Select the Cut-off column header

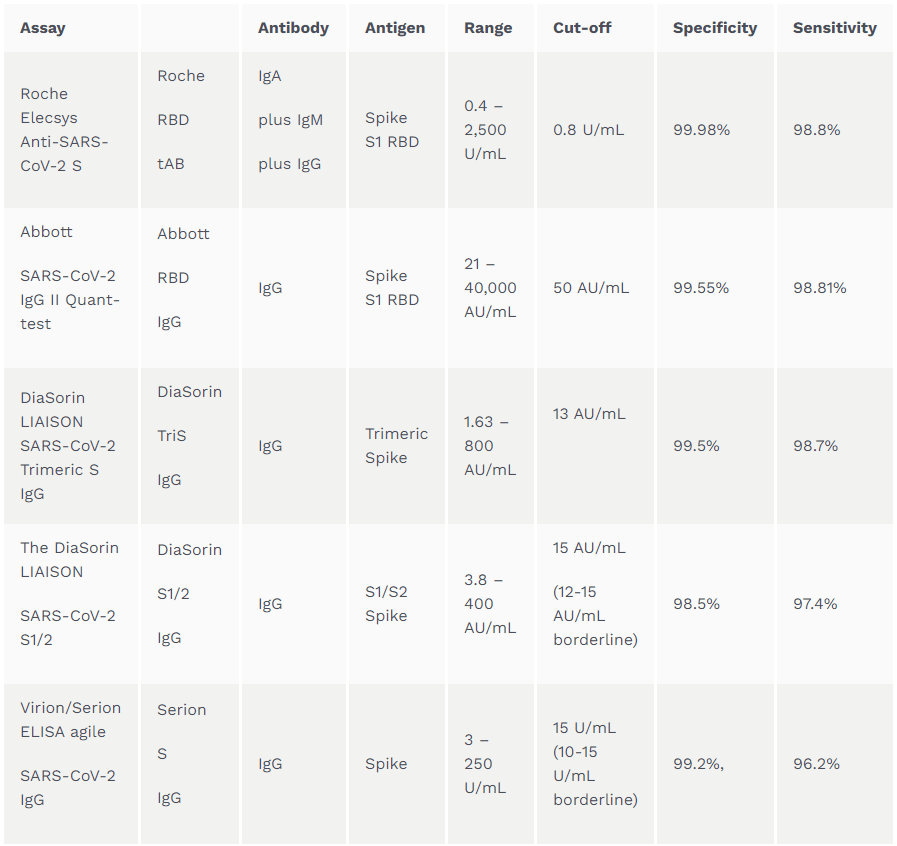pos(582,28)
